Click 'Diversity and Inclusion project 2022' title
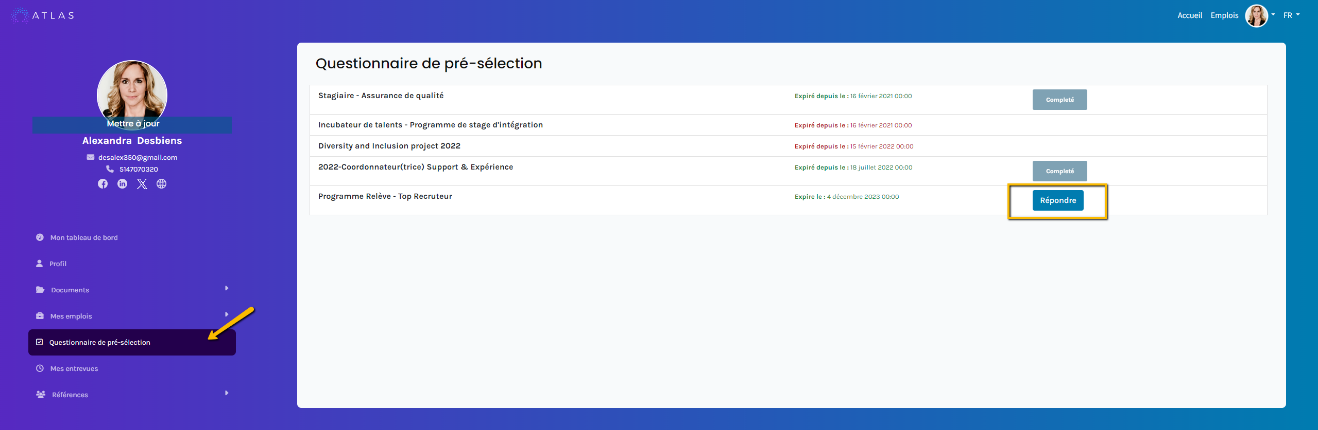1318x430 pixels. click(x=389, y=146)
